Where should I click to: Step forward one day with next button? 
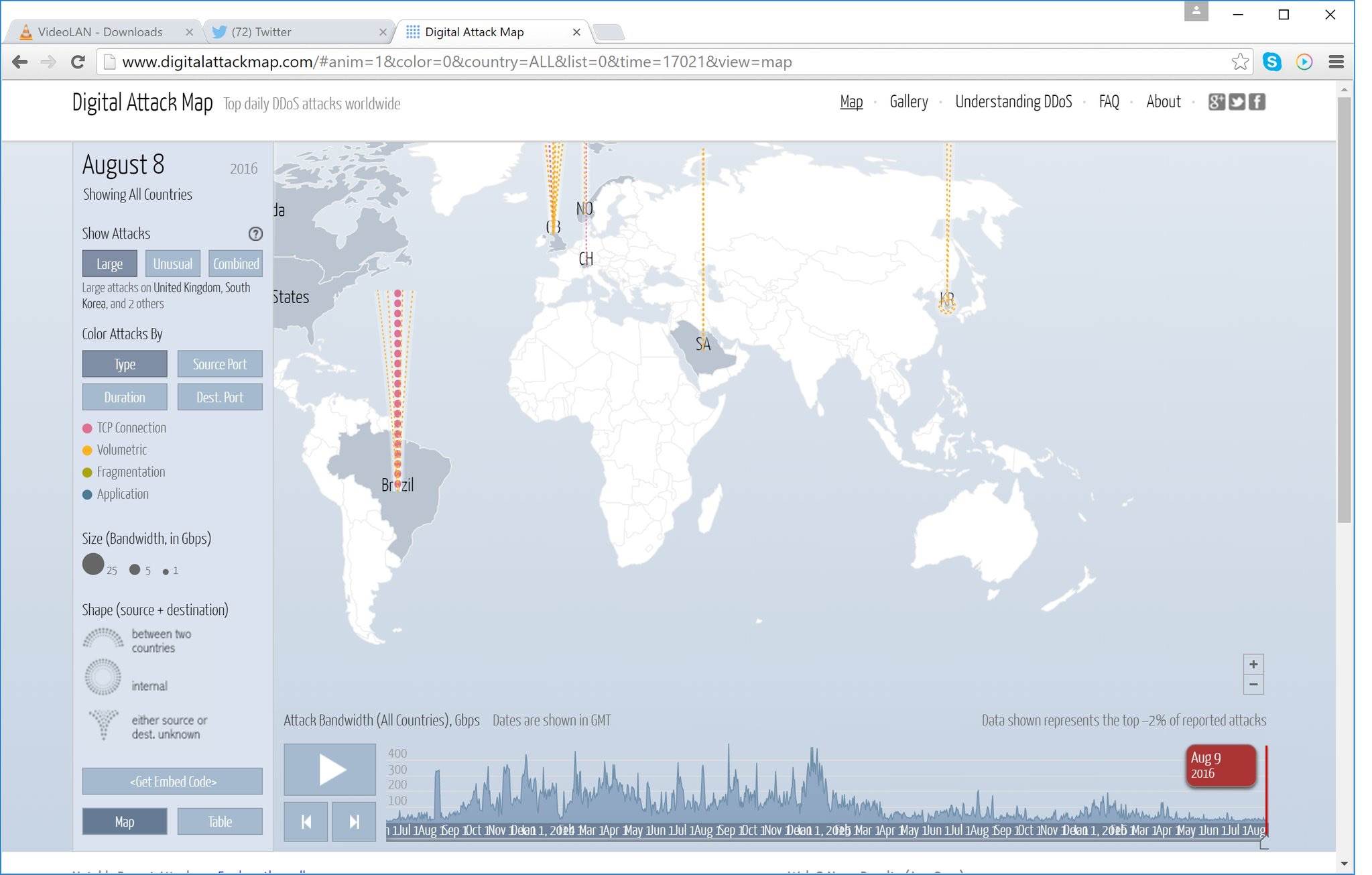pos(354,821)
